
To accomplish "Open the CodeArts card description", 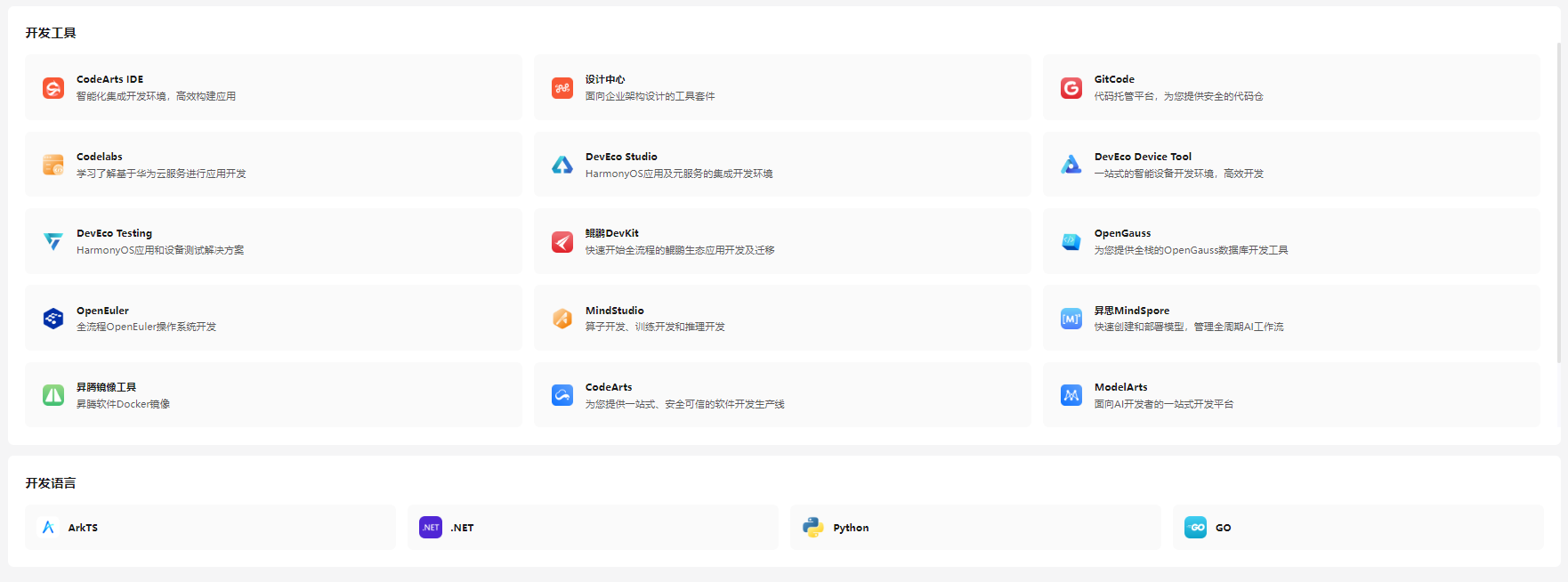I will coord(684,404).
